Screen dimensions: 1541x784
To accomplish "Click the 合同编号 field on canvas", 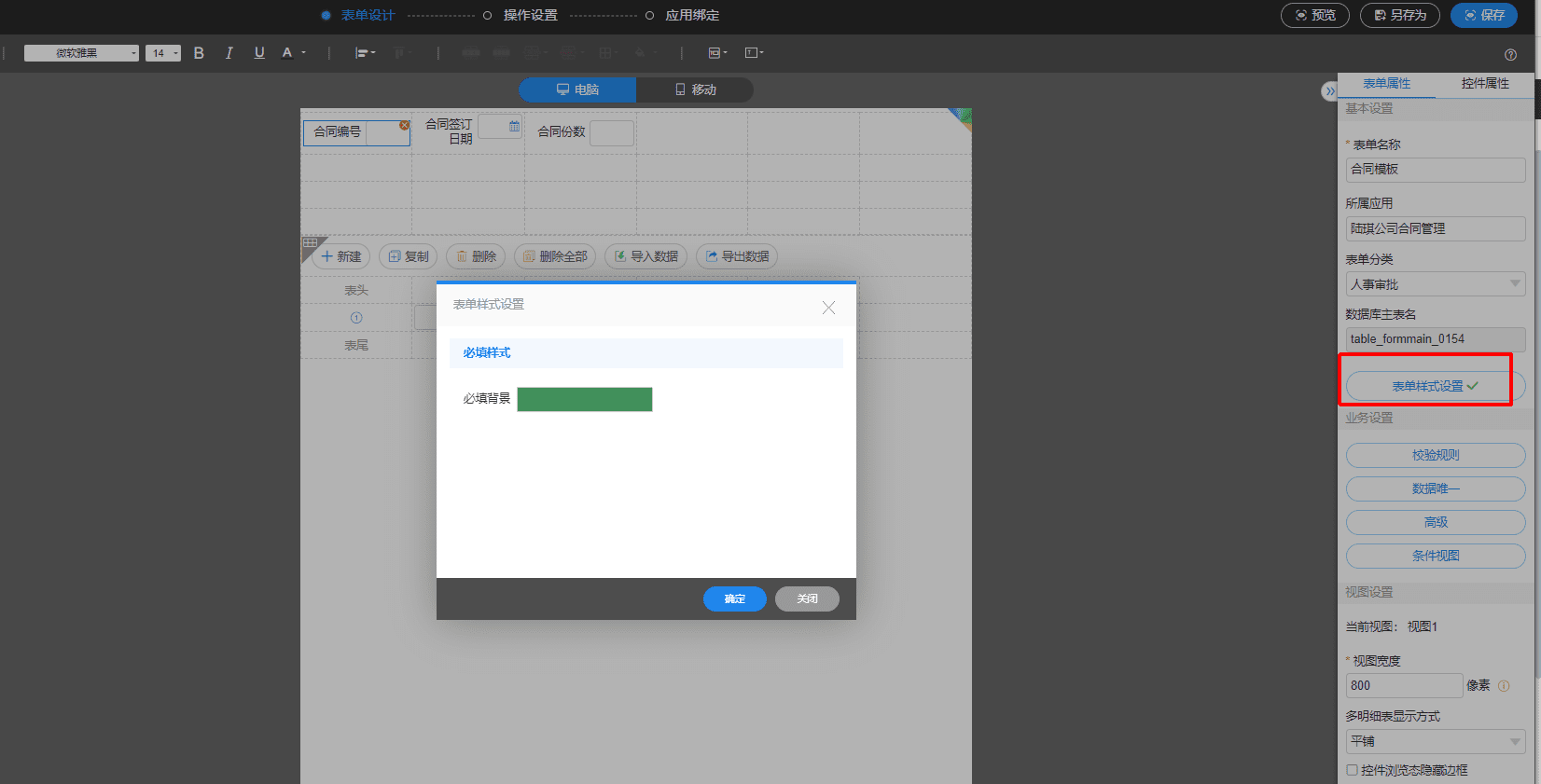I will (x=356, y=132).
